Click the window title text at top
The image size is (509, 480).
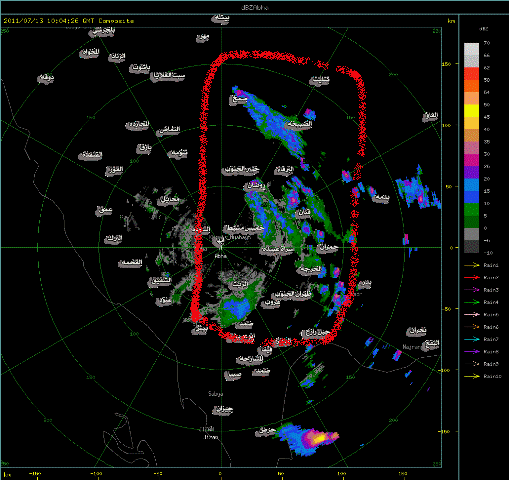point(255,7)
